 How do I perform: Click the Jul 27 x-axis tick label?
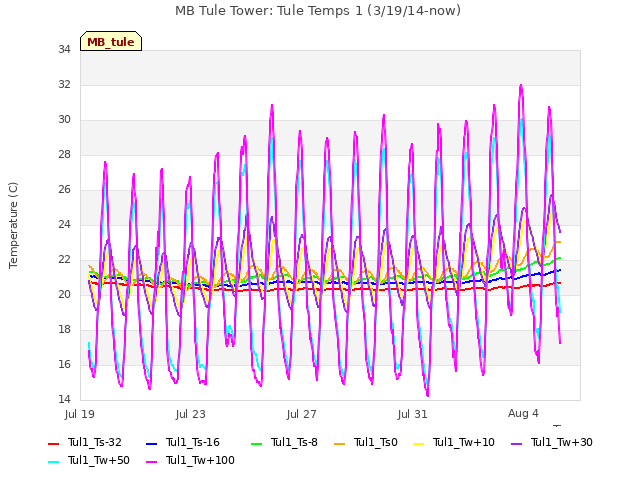pyautogui.click(x=302, y=414)
